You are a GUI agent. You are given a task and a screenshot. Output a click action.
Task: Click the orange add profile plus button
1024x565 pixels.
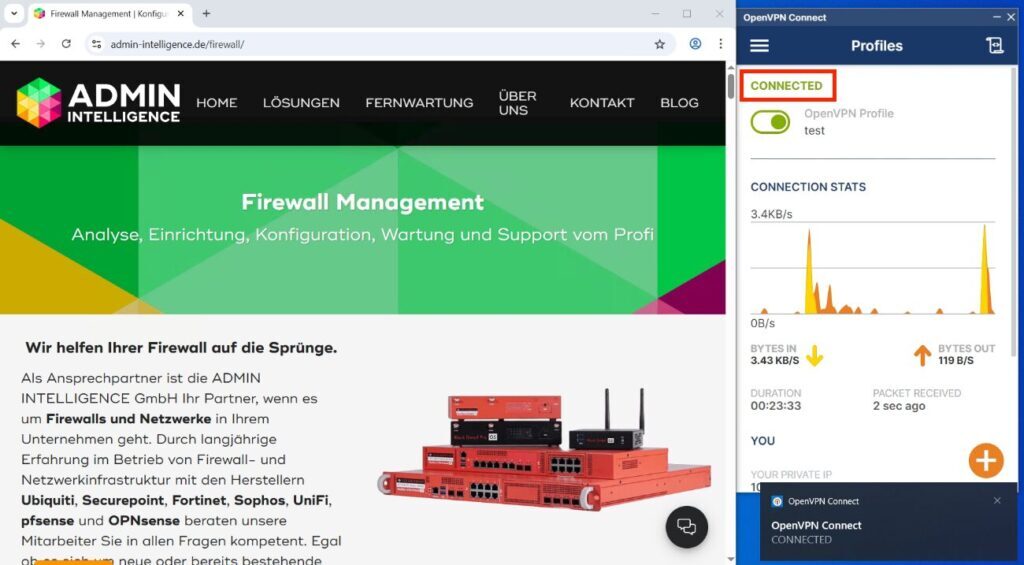coord(985,460)
